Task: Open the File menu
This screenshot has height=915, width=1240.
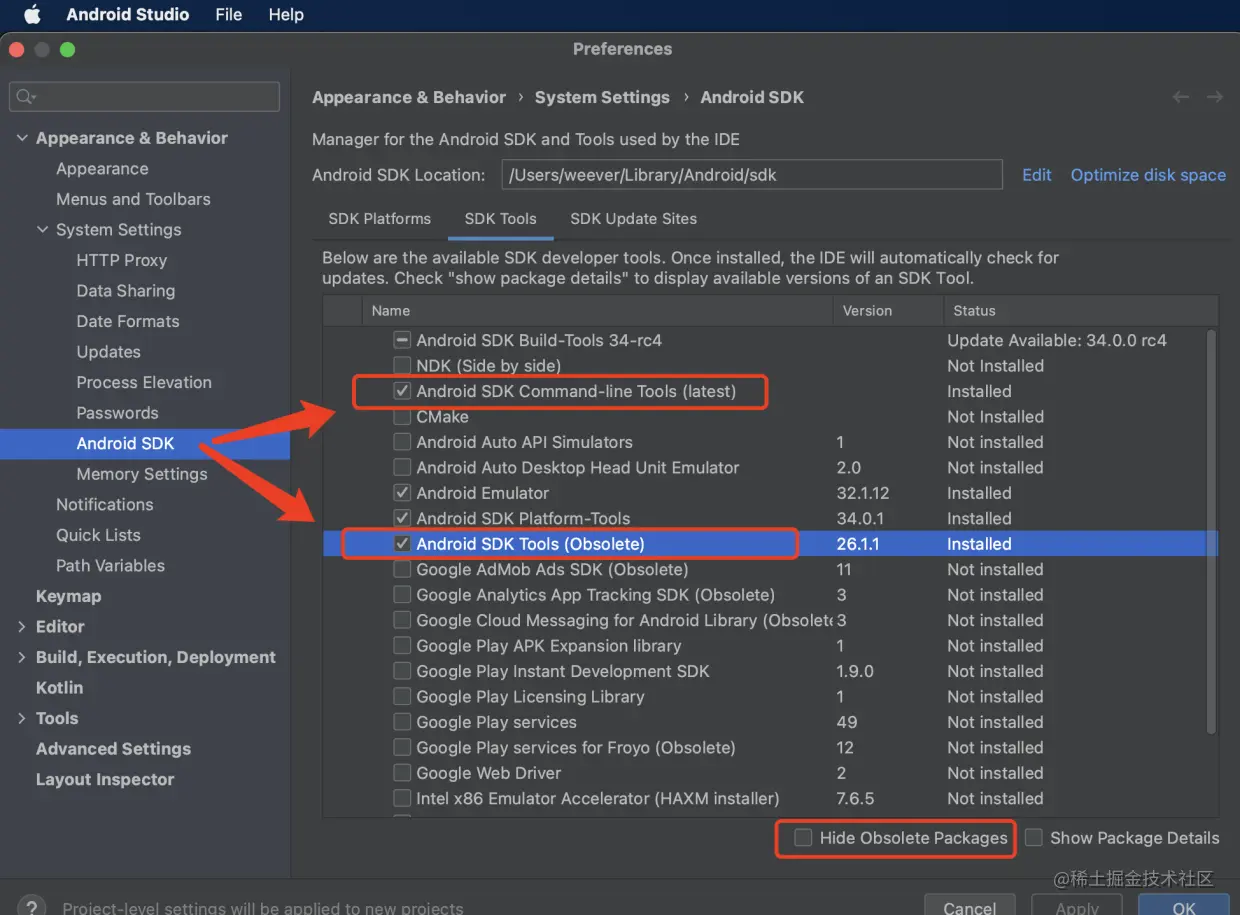Action: [228, 14]
